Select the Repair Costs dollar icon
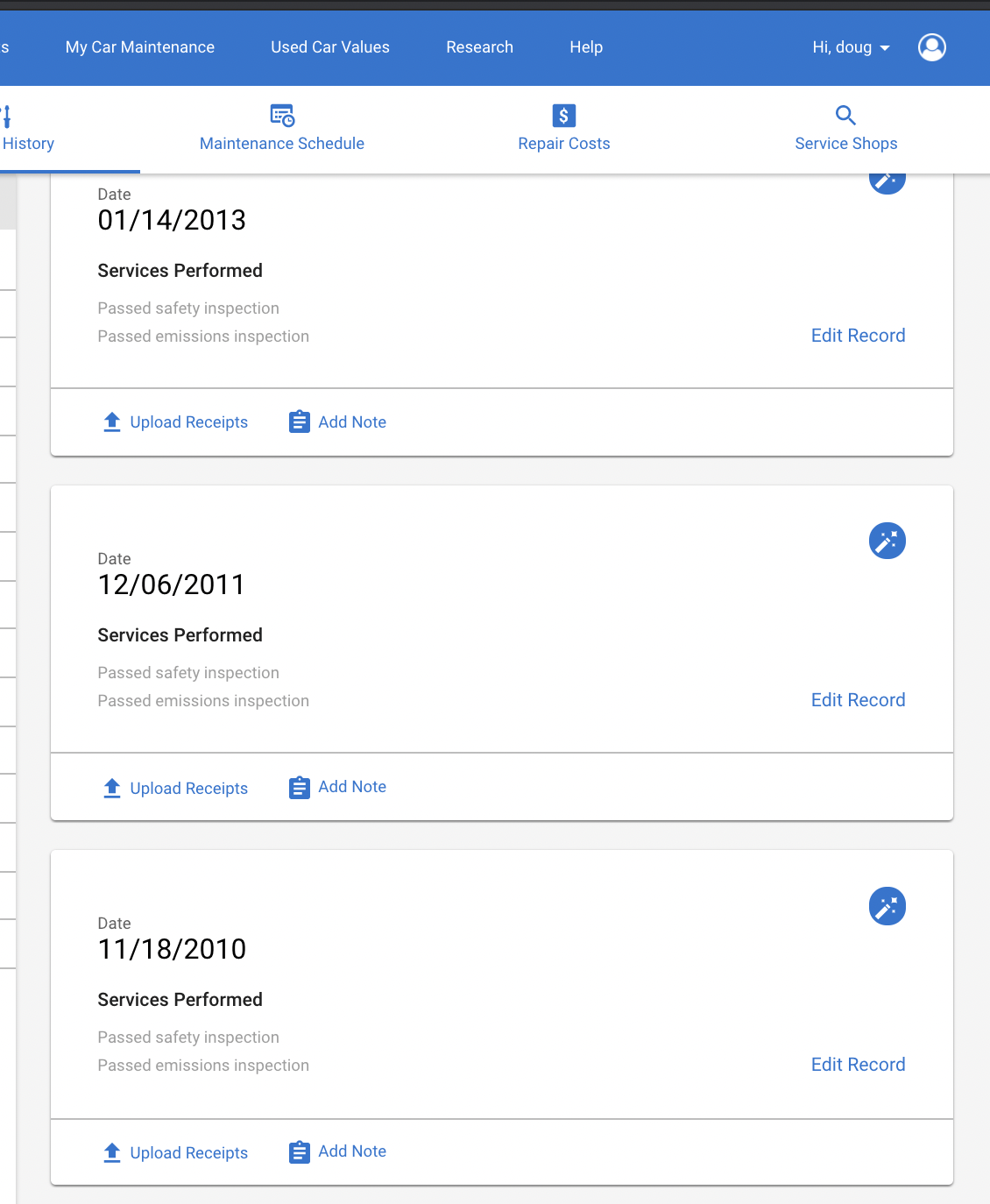 tap(564, 116)
